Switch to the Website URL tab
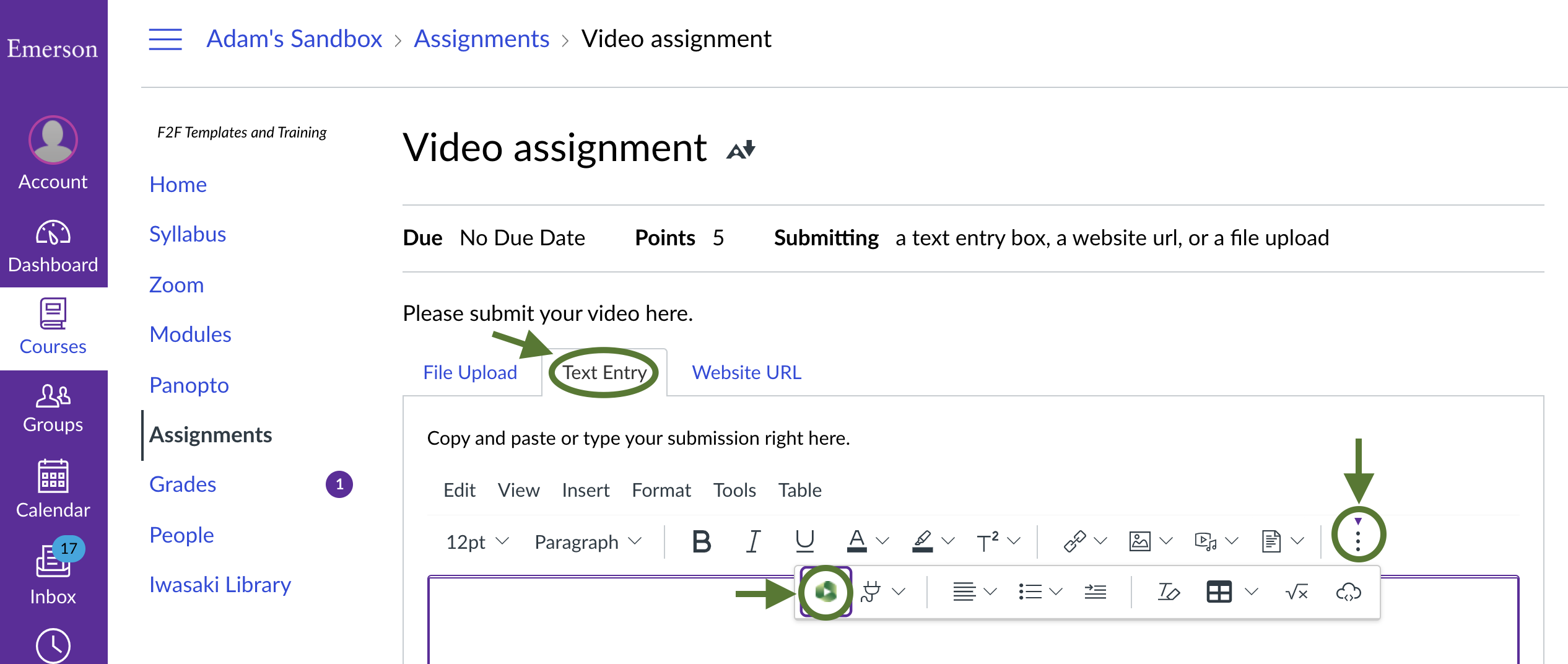This screenshot has height=664, width=1568. point(746,372)
